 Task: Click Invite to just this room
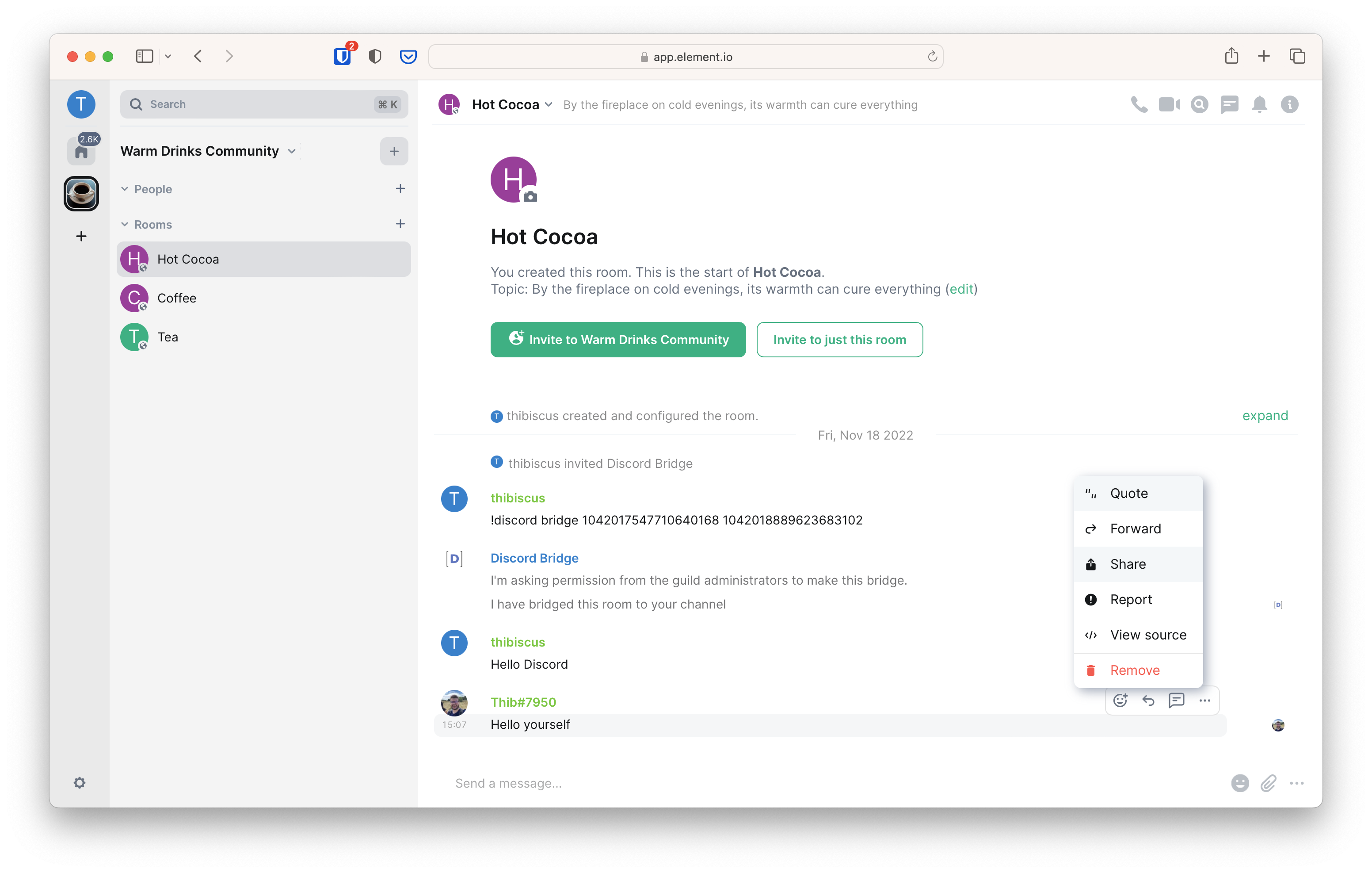pyautogui.click(x=839, y=340)
